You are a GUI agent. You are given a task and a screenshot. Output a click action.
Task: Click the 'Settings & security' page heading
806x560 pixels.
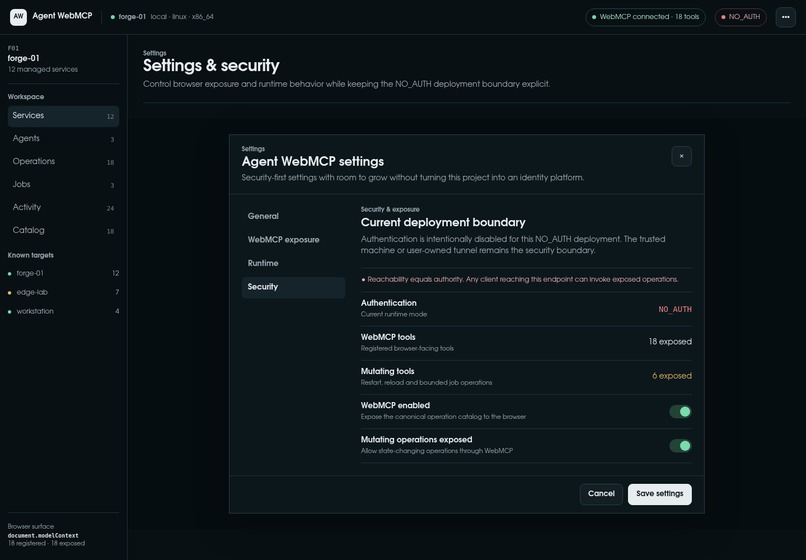211,66
